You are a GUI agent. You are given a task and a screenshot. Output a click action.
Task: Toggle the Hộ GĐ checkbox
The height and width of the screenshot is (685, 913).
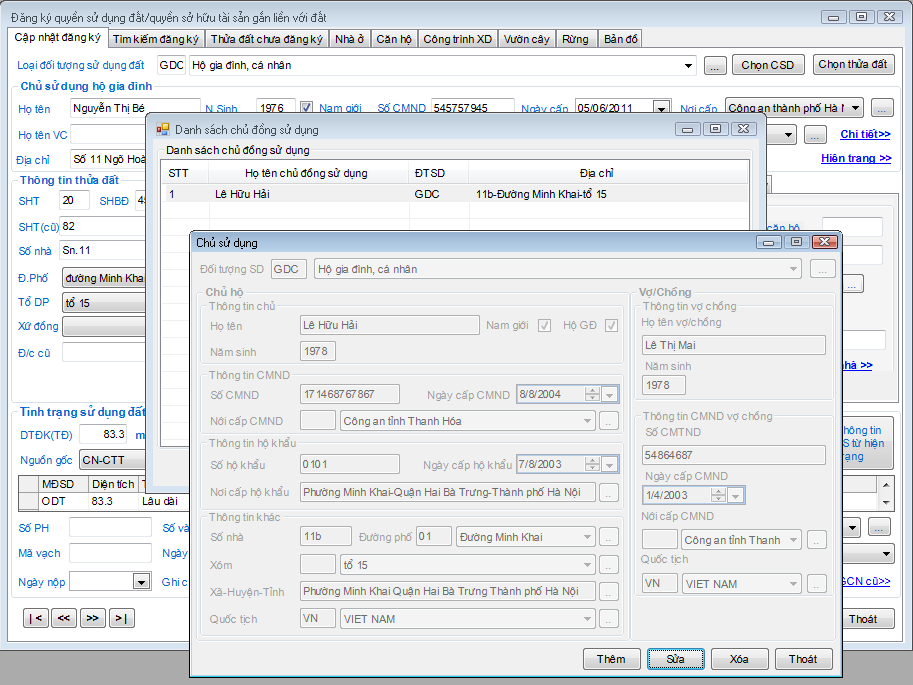[611, 325]
